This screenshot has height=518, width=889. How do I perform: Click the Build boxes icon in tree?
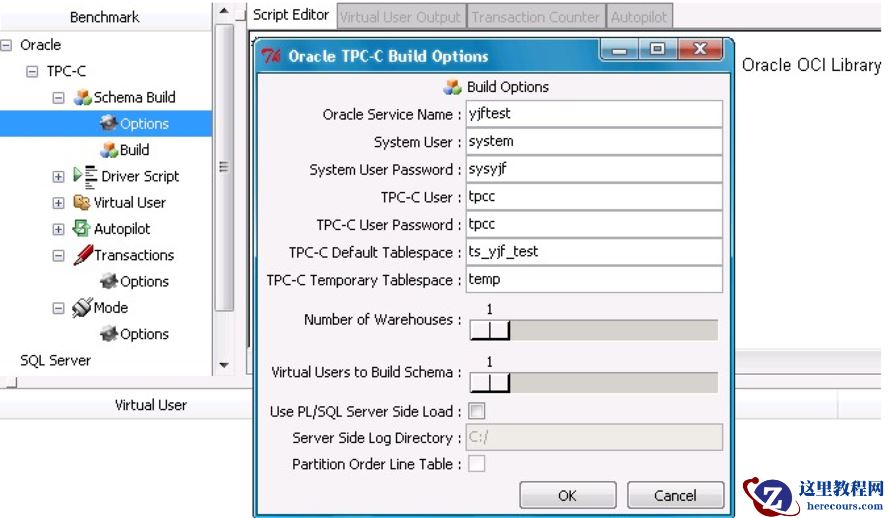coord(109,150)
